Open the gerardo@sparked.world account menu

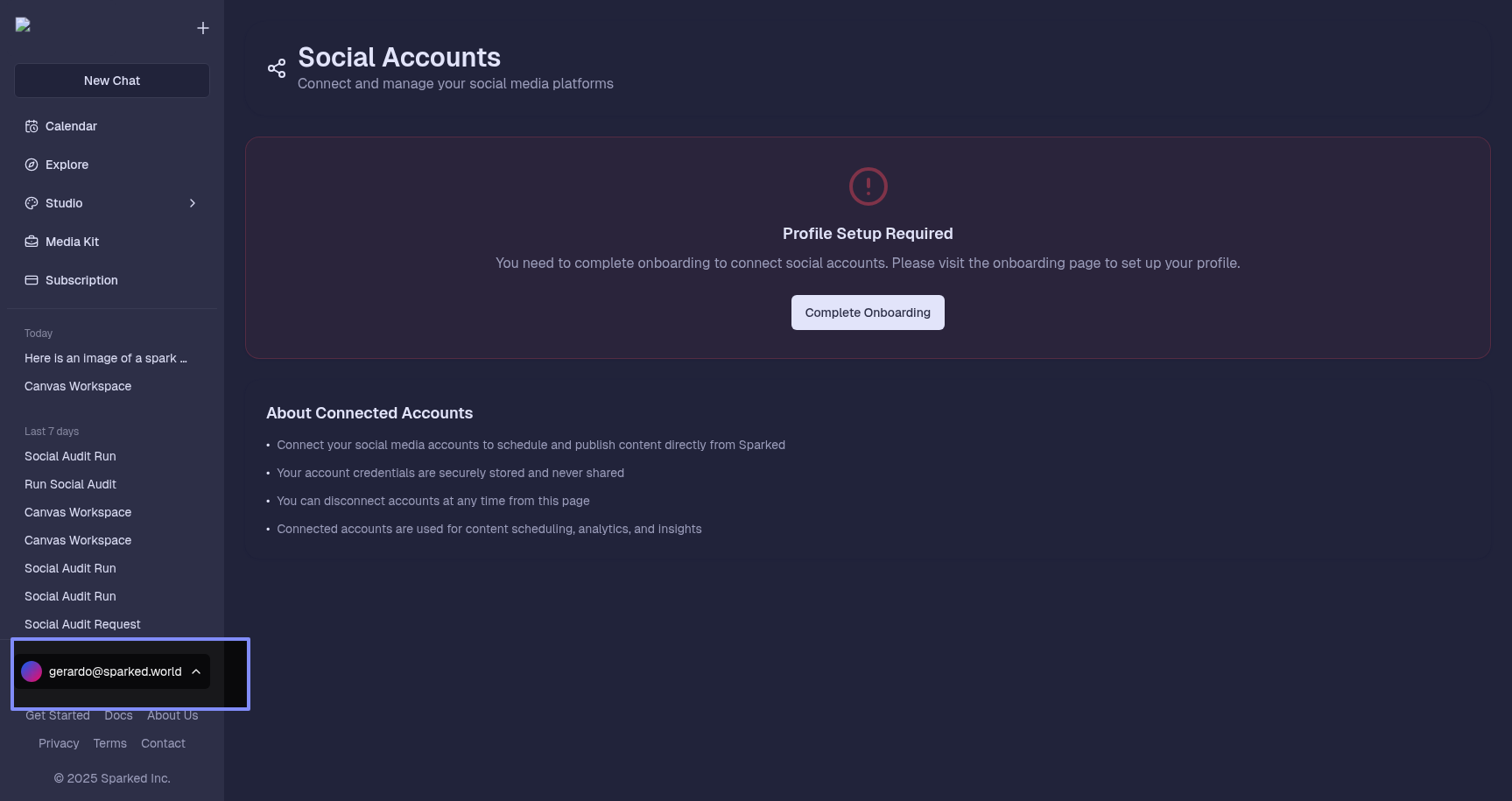114,671
